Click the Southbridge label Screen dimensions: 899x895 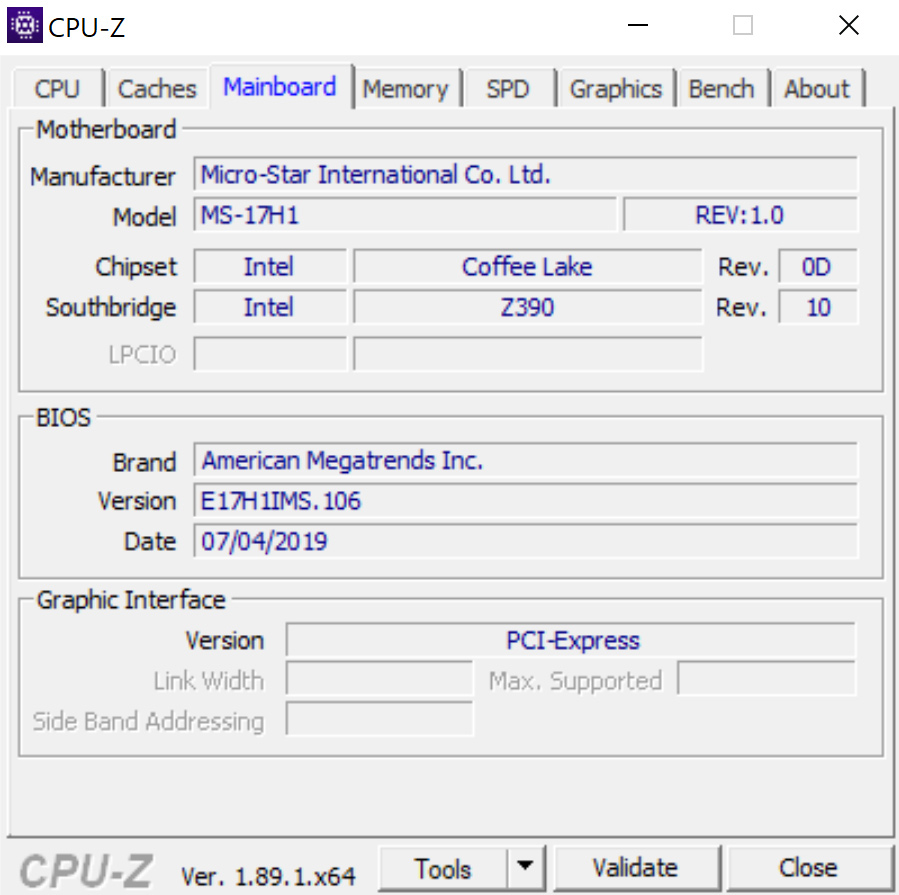(x=111, y=308)
